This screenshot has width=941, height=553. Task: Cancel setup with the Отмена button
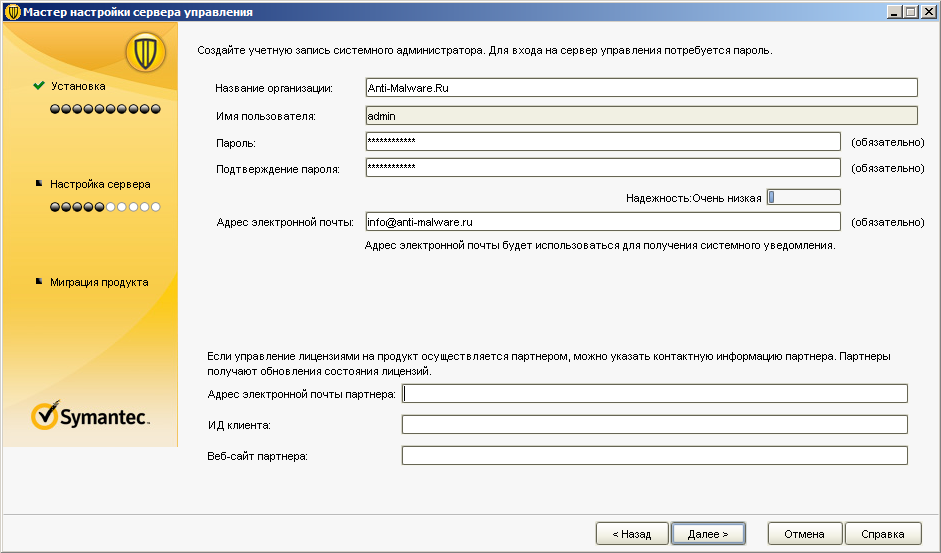click(804, 534)
